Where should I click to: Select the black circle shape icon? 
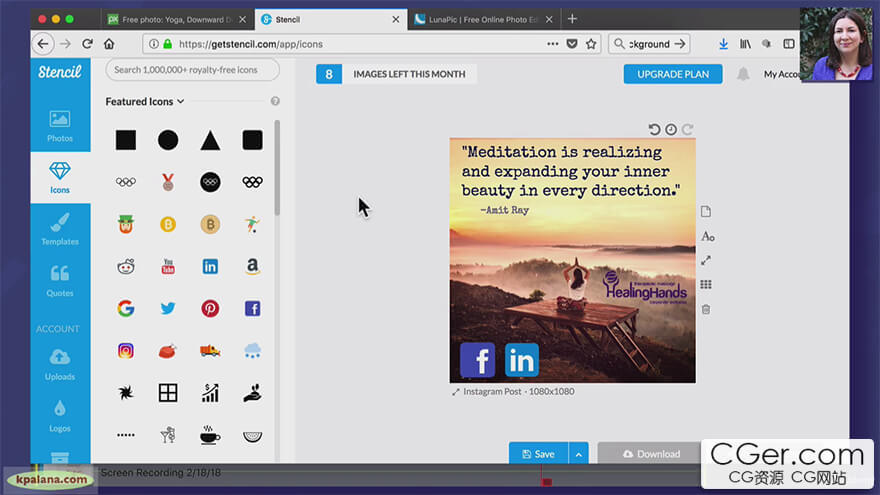pos(168,140)
